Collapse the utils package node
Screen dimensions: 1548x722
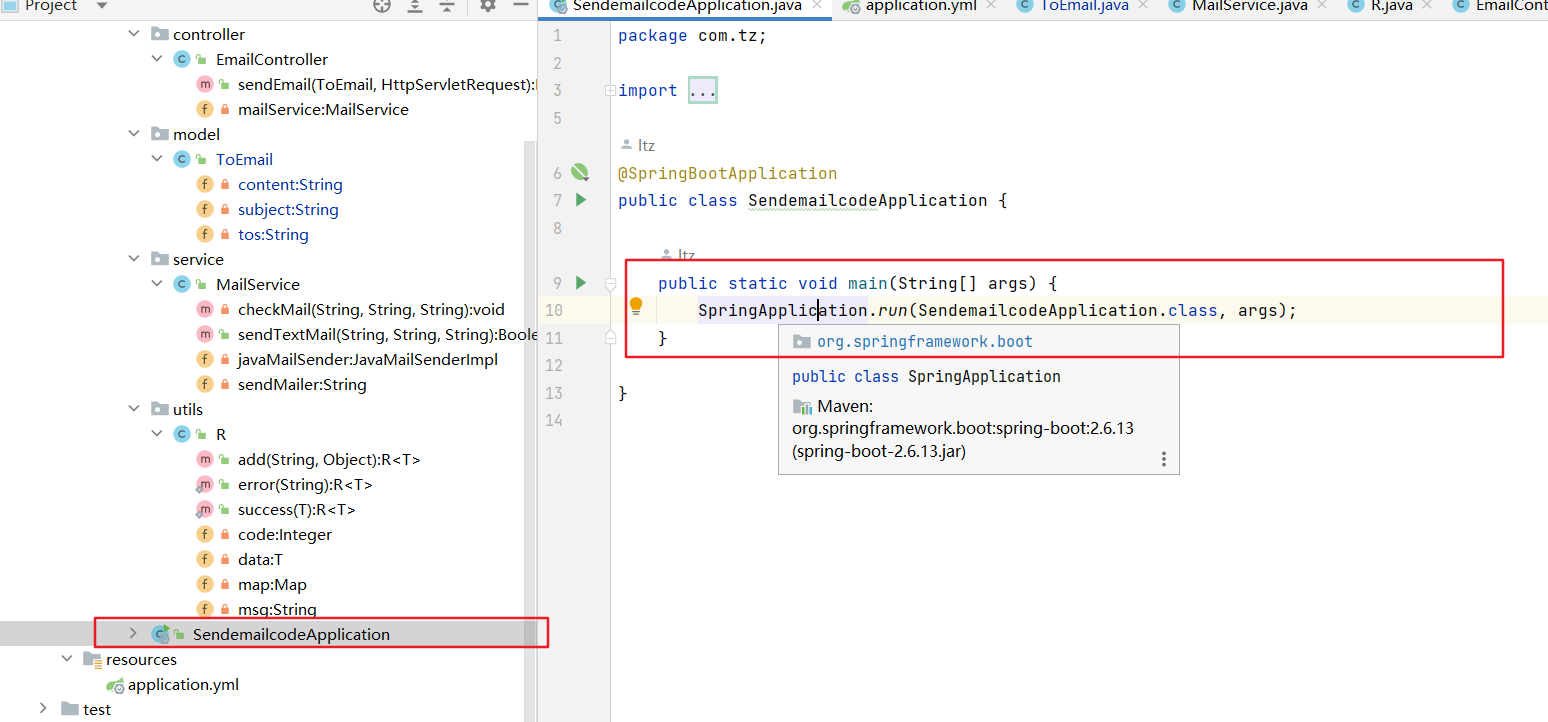tap(135, 409)
